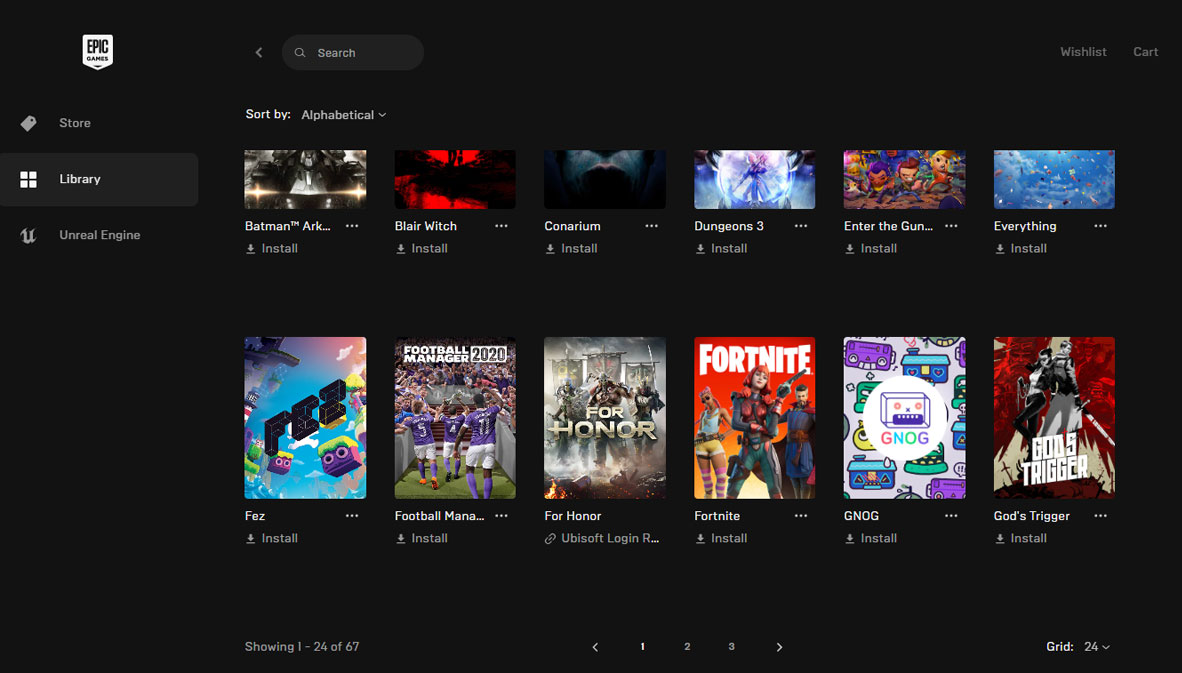
Task: Open more options for GNOG
Action: (x=951, y=516)
